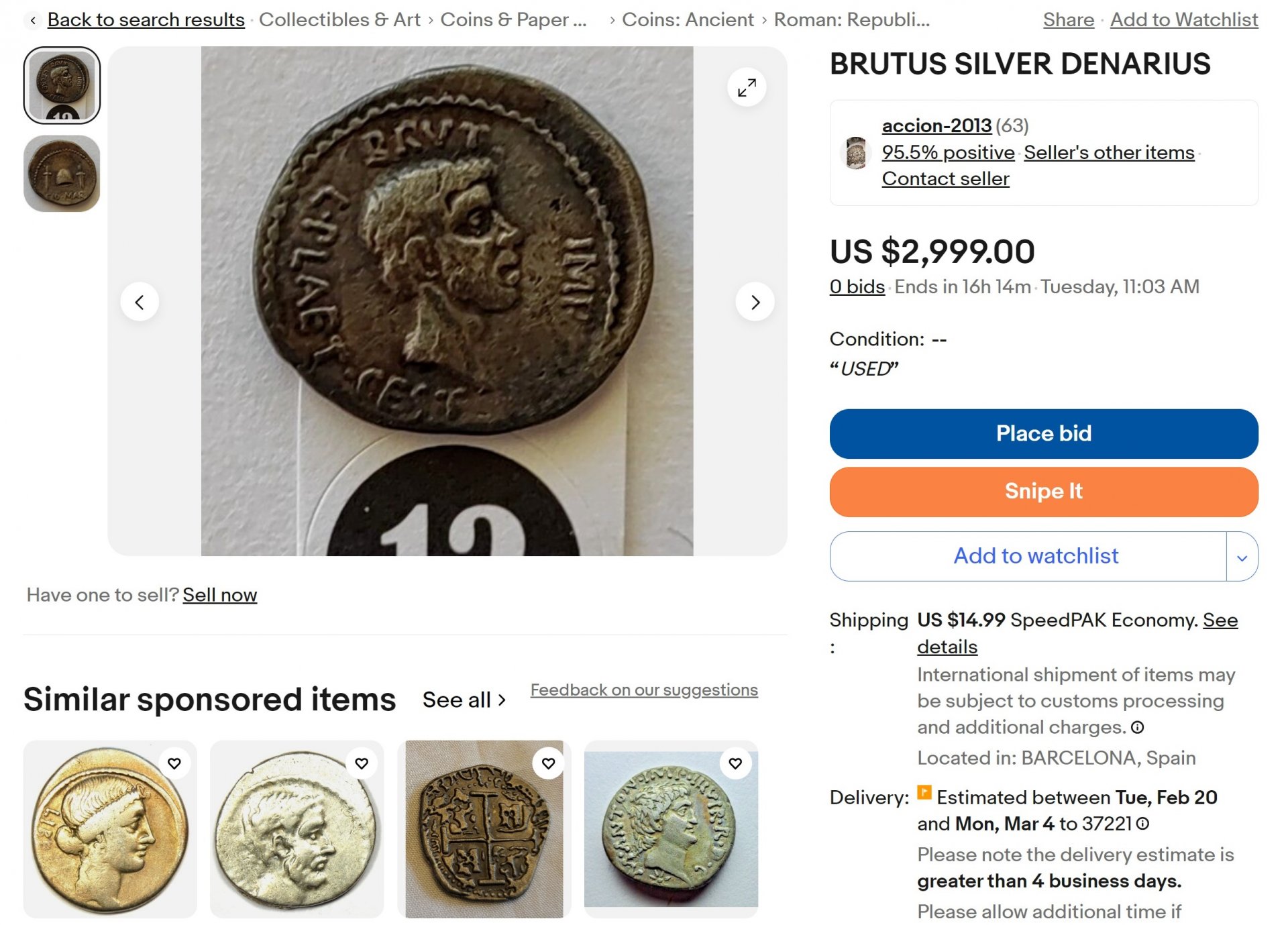
Task: Expand the coin image to full screen
Action: click(x=746, y=87)
